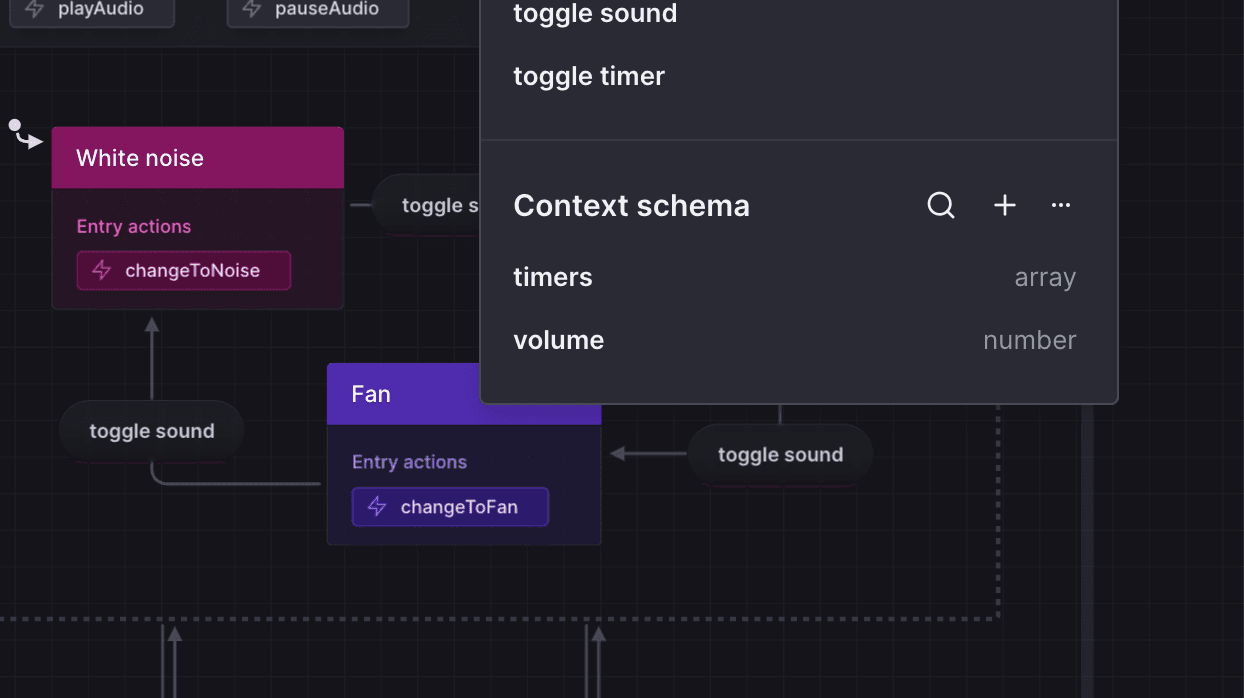The image size is (1244, 698).
Task: Select the changeToNoise lightning bolt icon
Action: pos(100,270)
